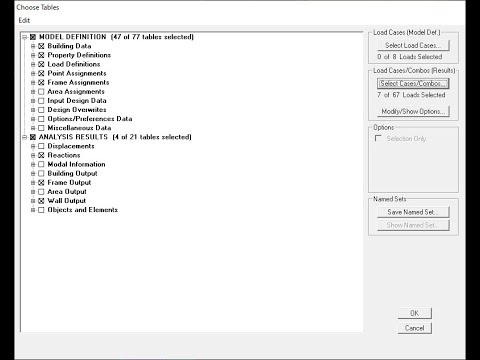
Task: Check the Miscellaneous Data checkbox
Action: click(41, 128)
